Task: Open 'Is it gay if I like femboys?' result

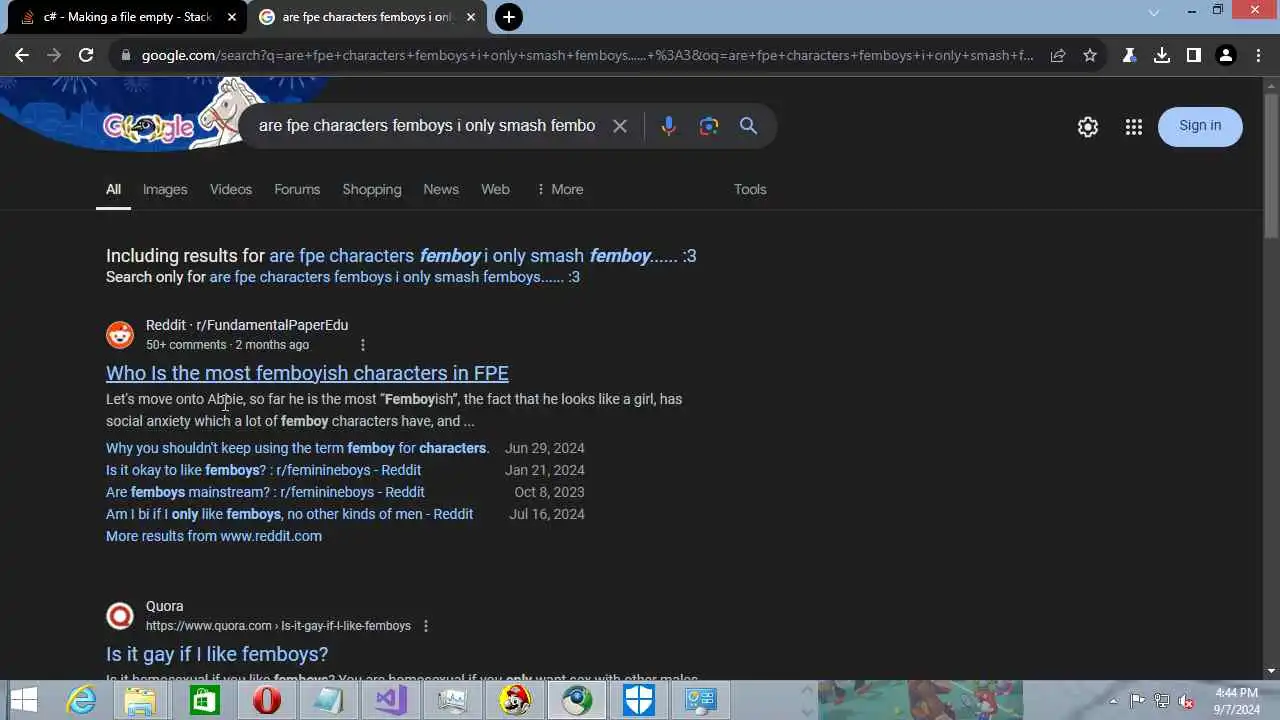Action: (x=217, y=654)
